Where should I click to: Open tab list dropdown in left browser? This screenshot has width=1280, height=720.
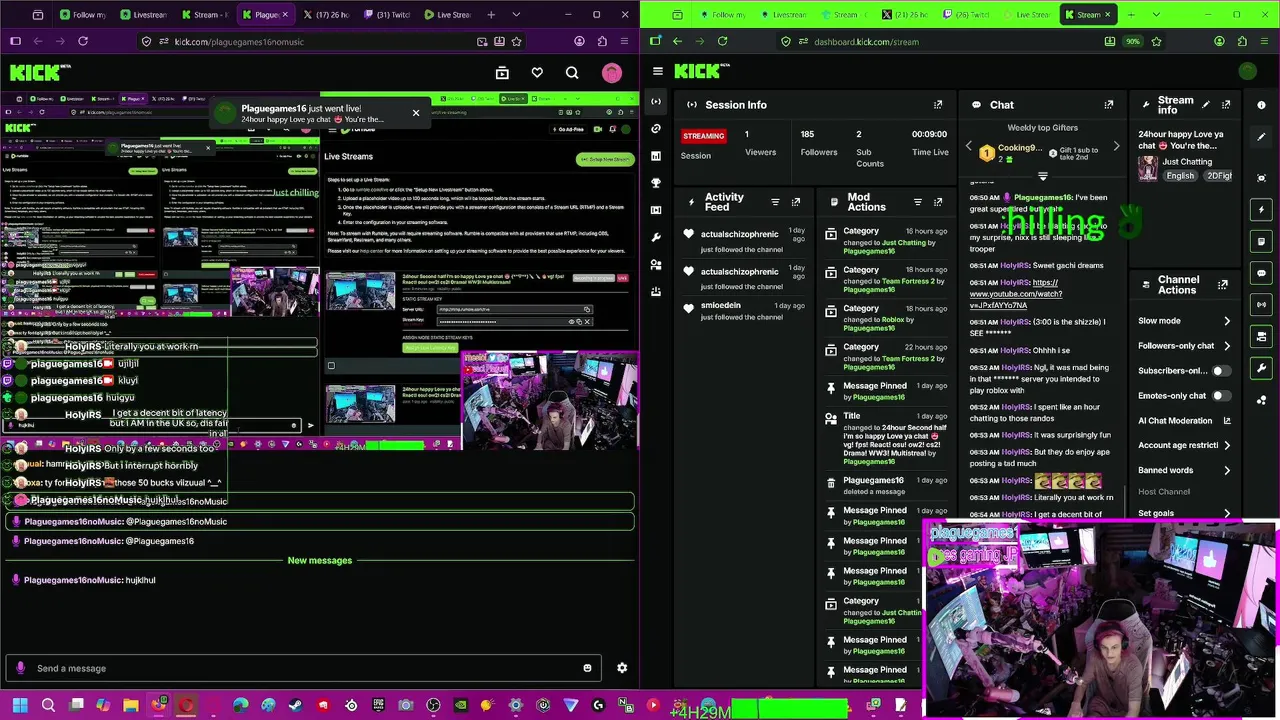[x=516, y=14]
